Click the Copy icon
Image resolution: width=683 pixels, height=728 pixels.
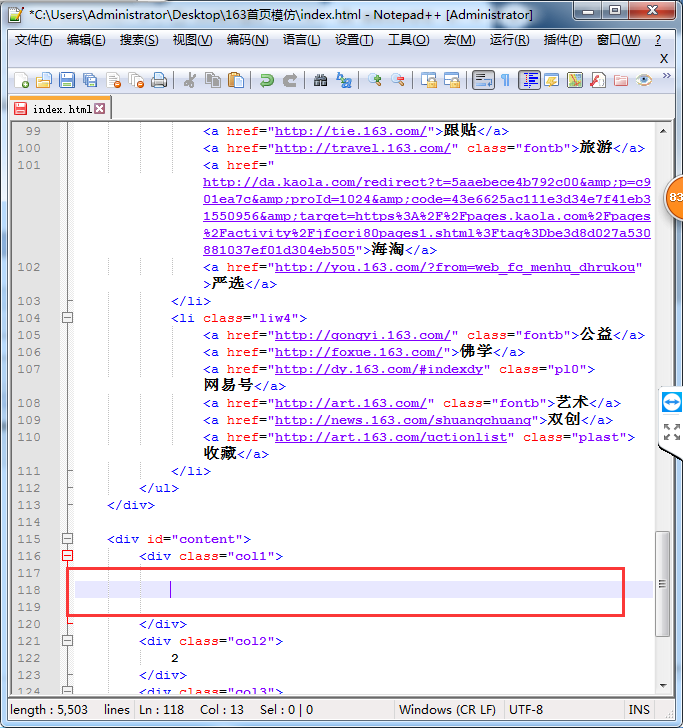point(213,80)
